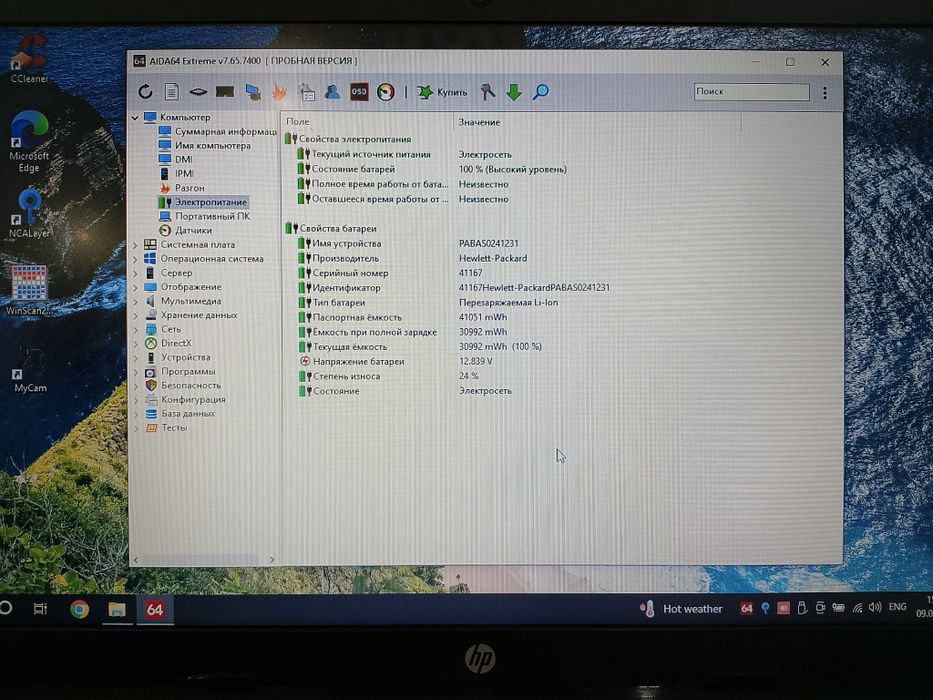The height and width of the screenshot is (700, 933).
Task: Expand the Сеть node
Action: point(135,329)
